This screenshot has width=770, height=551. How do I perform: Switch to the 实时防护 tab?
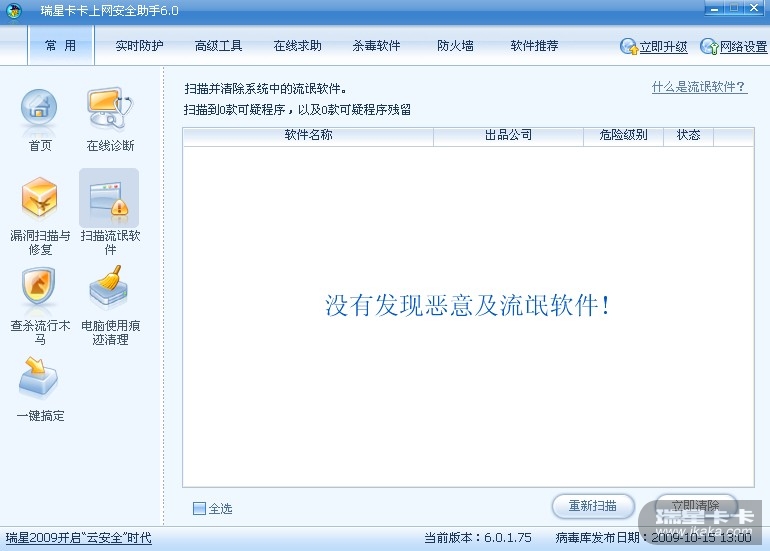(x=139, y=46)
